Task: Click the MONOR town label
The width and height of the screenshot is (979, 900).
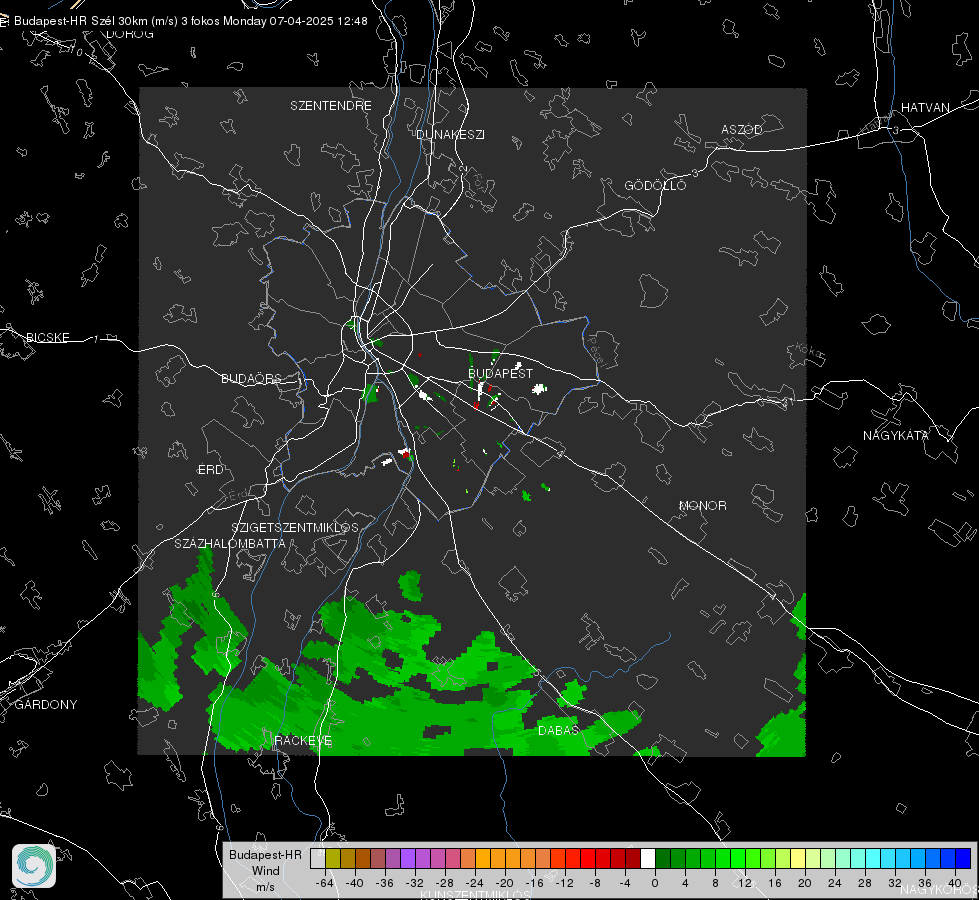Action: pos(702,505)
